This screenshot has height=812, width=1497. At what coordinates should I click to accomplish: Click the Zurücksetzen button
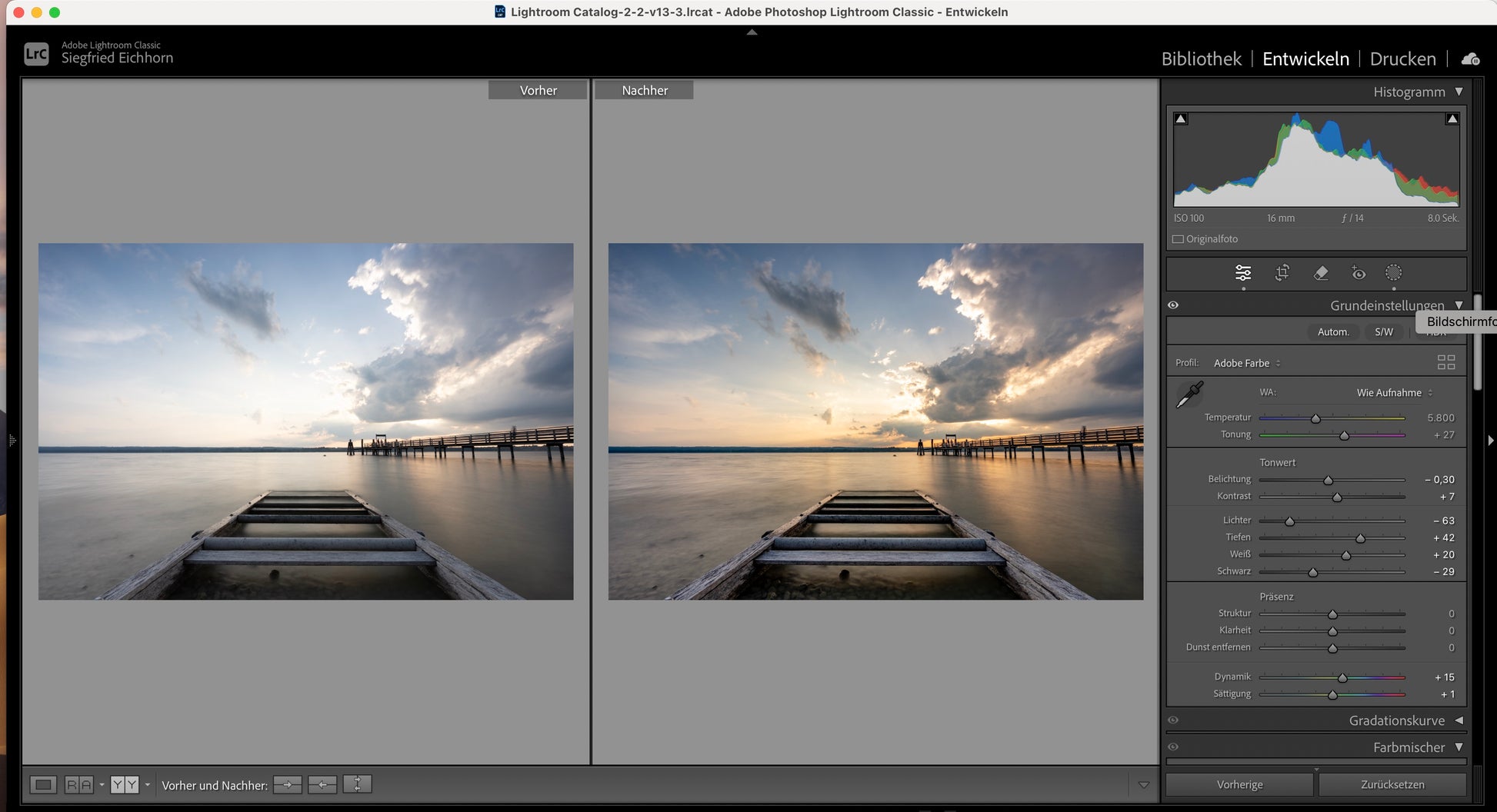[1392, 784]
